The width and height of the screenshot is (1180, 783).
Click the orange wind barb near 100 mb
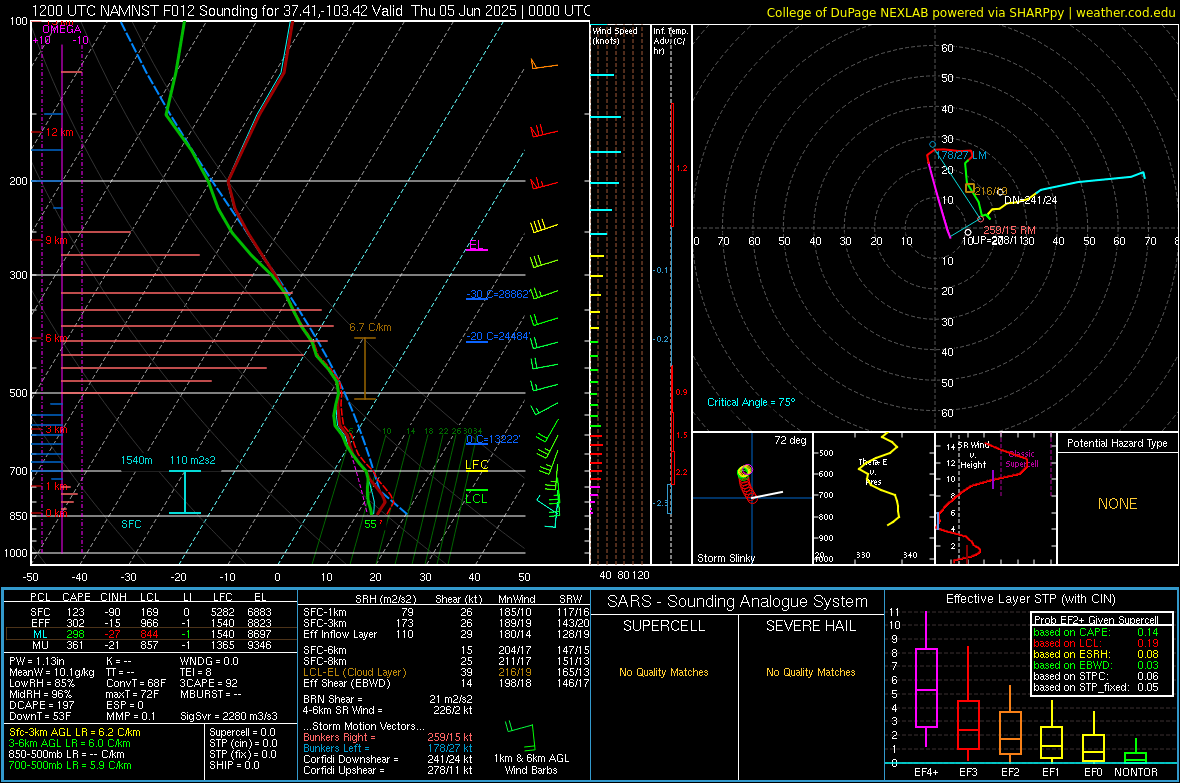coord(543,65)
